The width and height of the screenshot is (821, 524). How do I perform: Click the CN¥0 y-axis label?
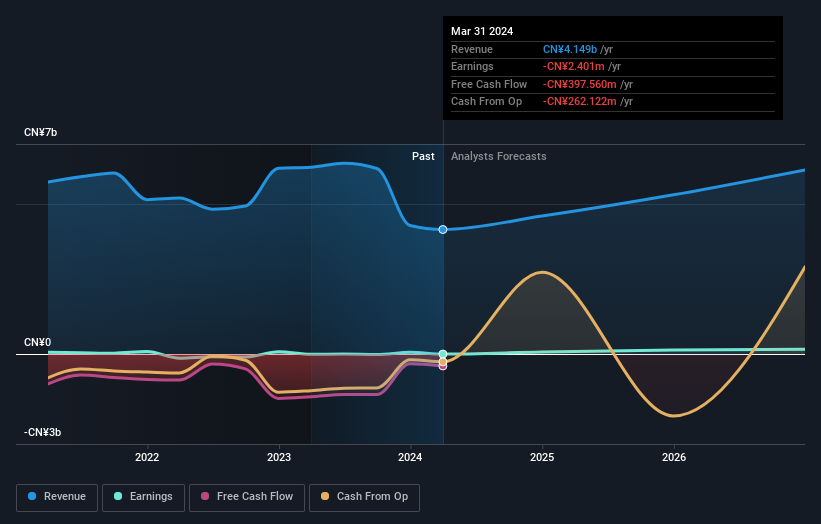pos(38,342)
